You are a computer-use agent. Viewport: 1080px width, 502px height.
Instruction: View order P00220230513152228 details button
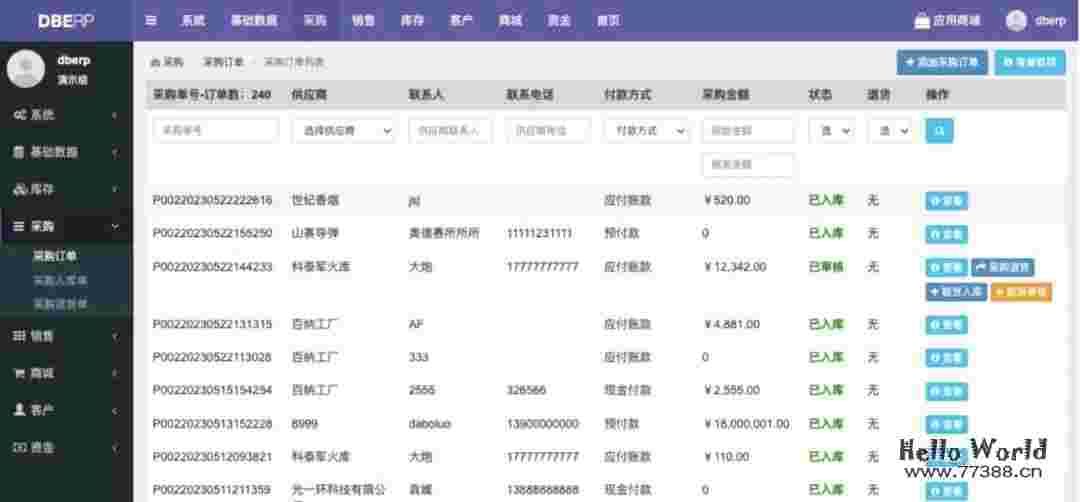pos(946,424)
